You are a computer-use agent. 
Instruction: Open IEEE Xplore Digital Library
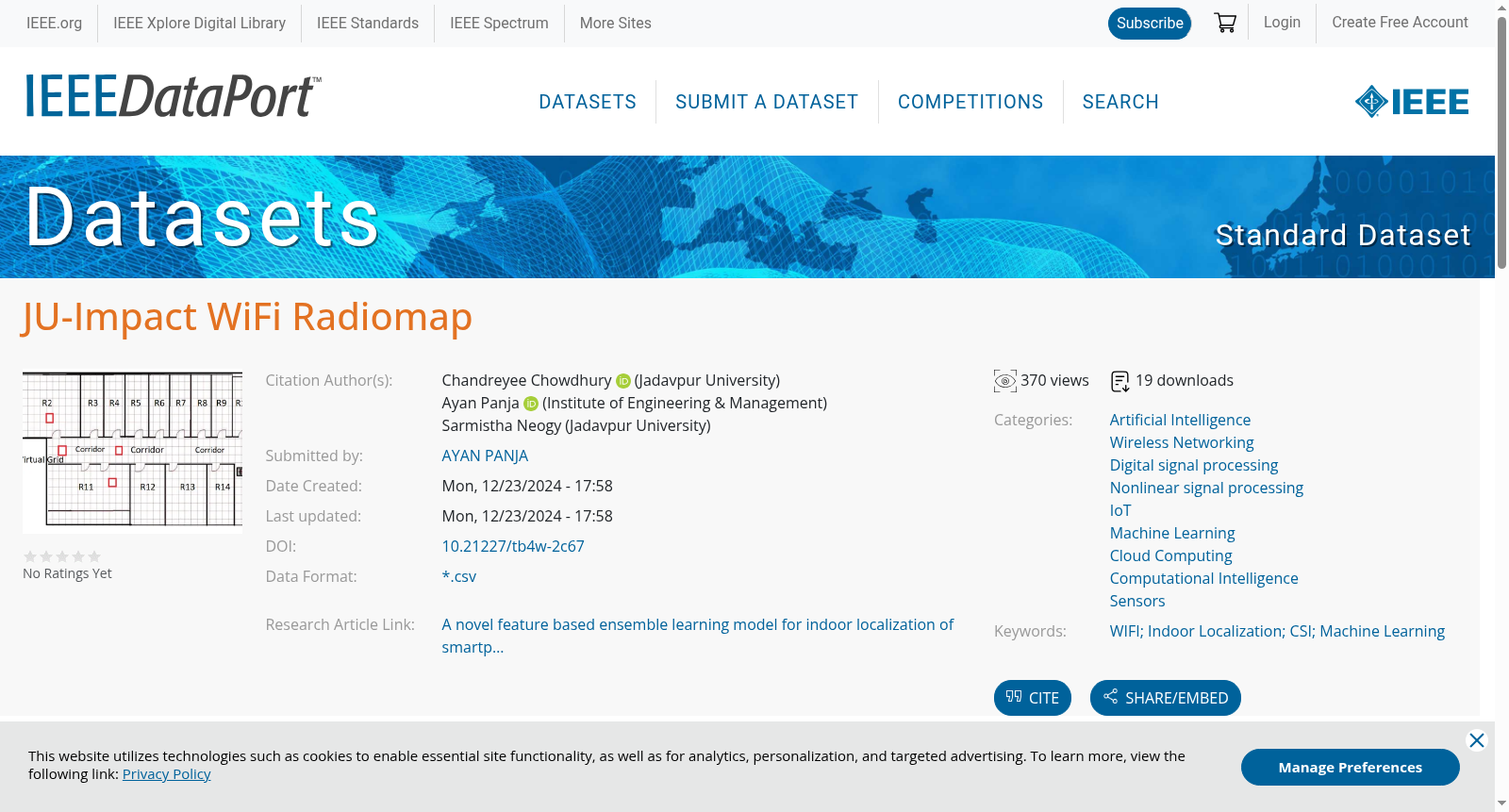coord(199,23)
